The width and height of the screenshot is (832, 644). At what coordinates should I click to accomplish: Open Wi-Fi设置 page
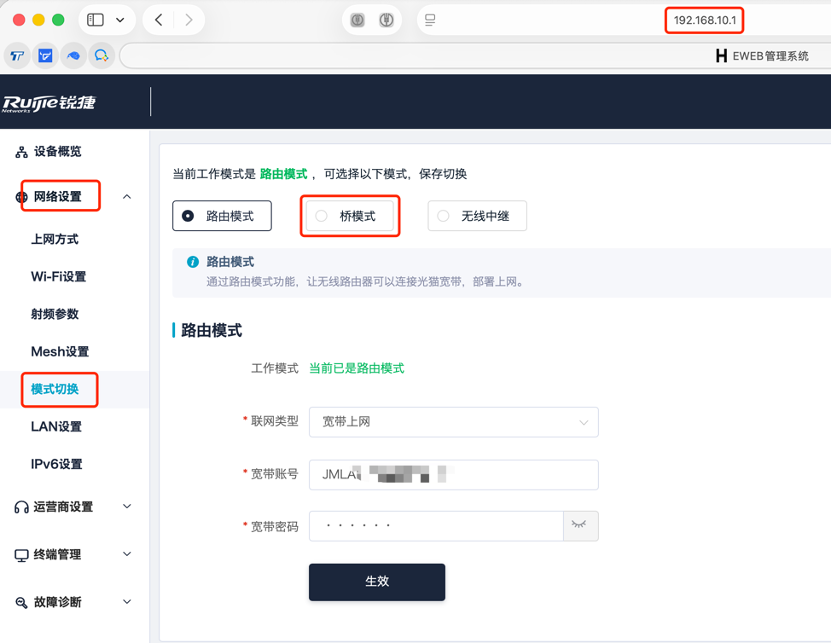pyautogui.click(x=58, y=277)
